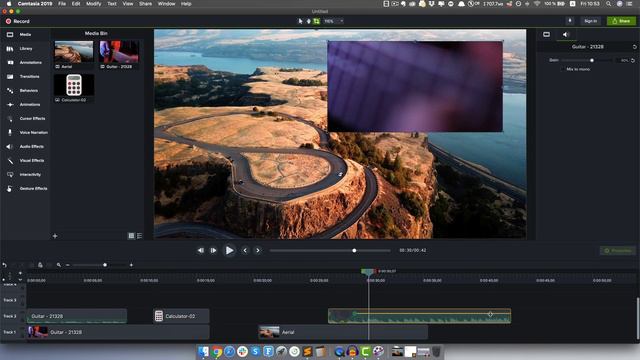Screen dimensions: 640x360
Task: Jump to previous clip in preview
Action: pyautogui.click(x=245, y=250)
